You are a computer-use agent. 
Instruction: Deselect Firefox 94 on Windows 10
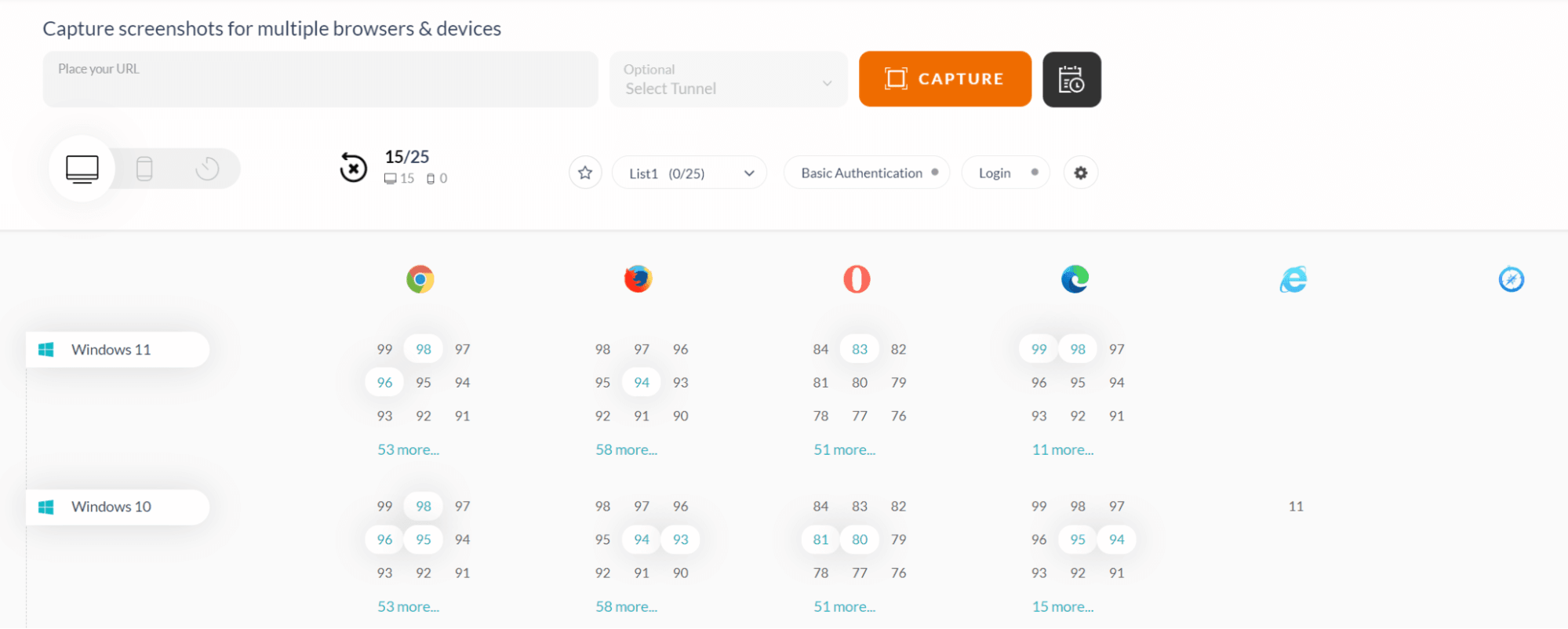pos(642,540)
